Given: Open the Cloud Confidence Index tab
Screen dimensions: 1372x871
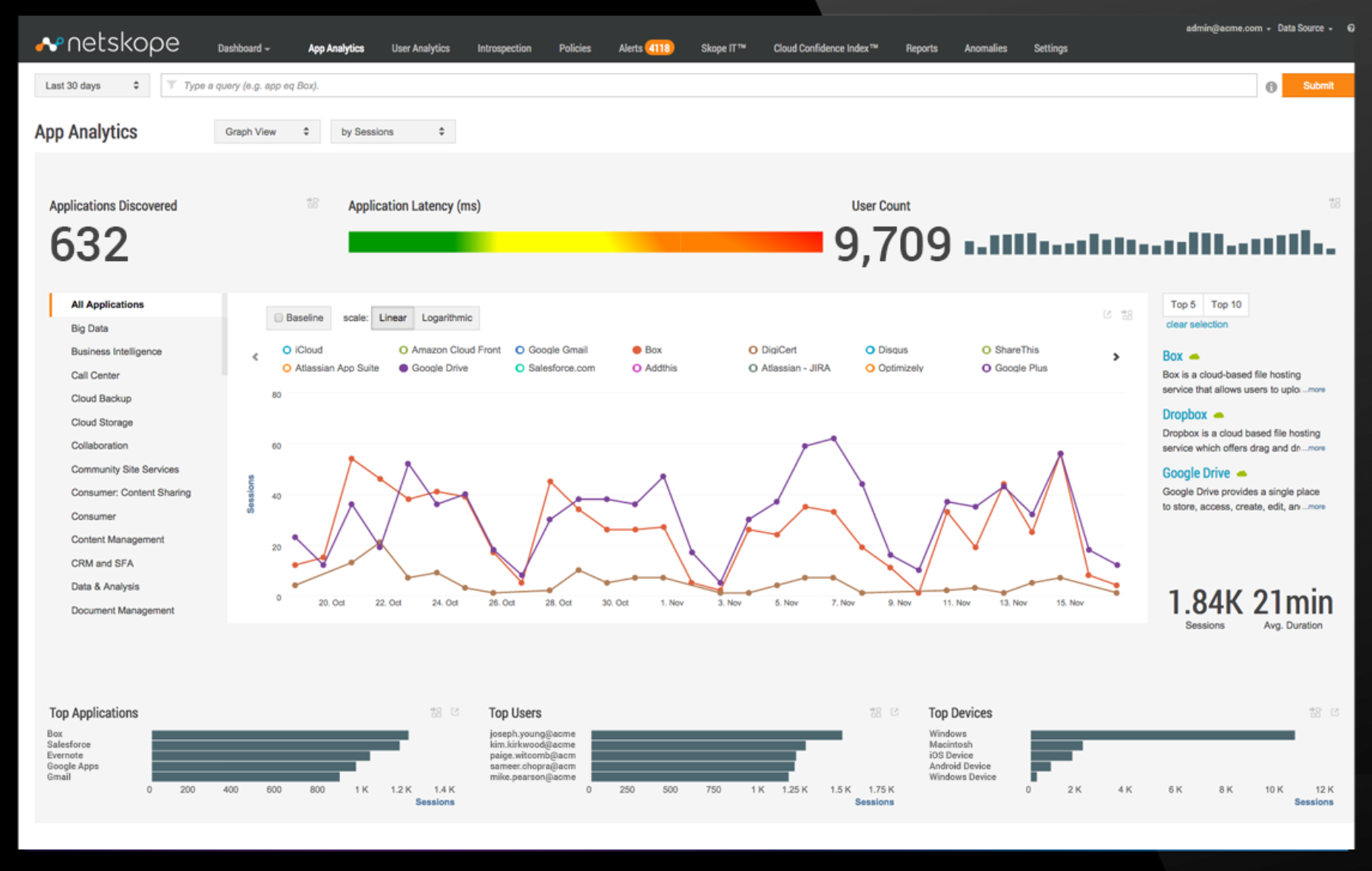Looking at the screenshot, I should (x=826, y=49).
